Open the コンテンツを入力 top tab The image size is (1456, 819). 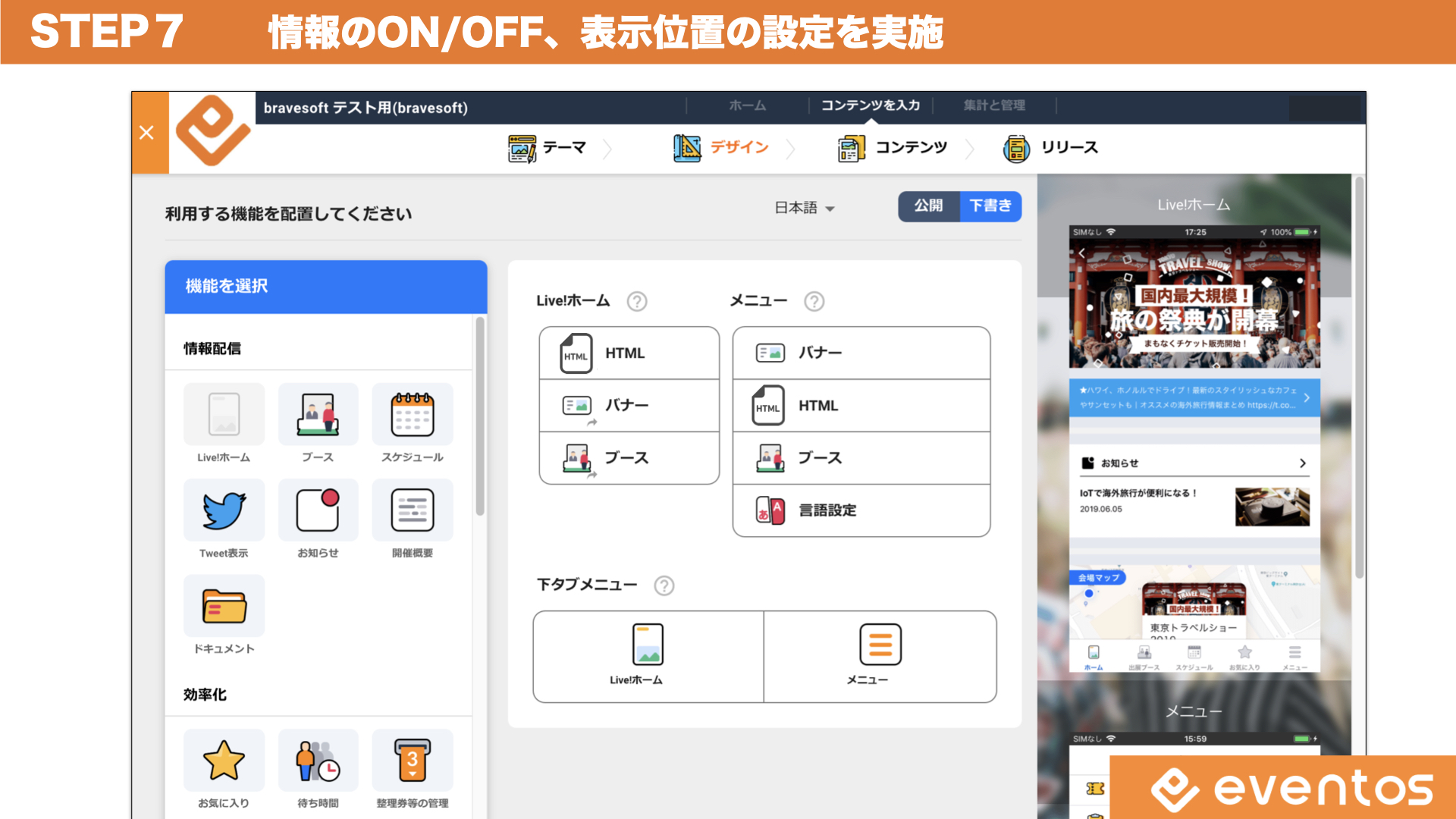click(x=871, y=105)
